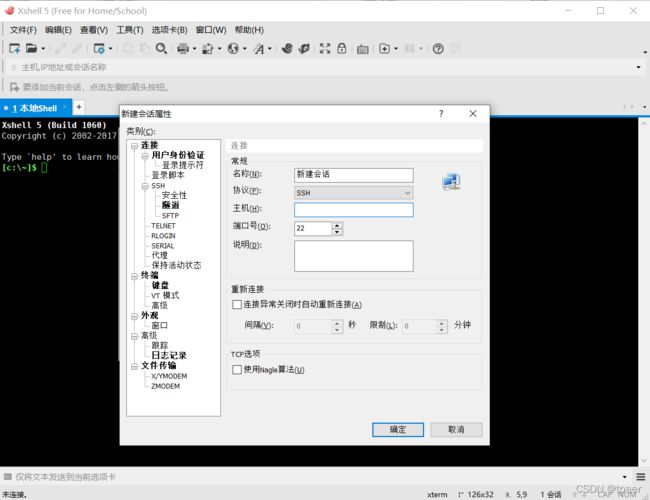This screenshot has width=650, height=500.
Task: Select SFTP in the category tree
Action: (x=170, y=216)
